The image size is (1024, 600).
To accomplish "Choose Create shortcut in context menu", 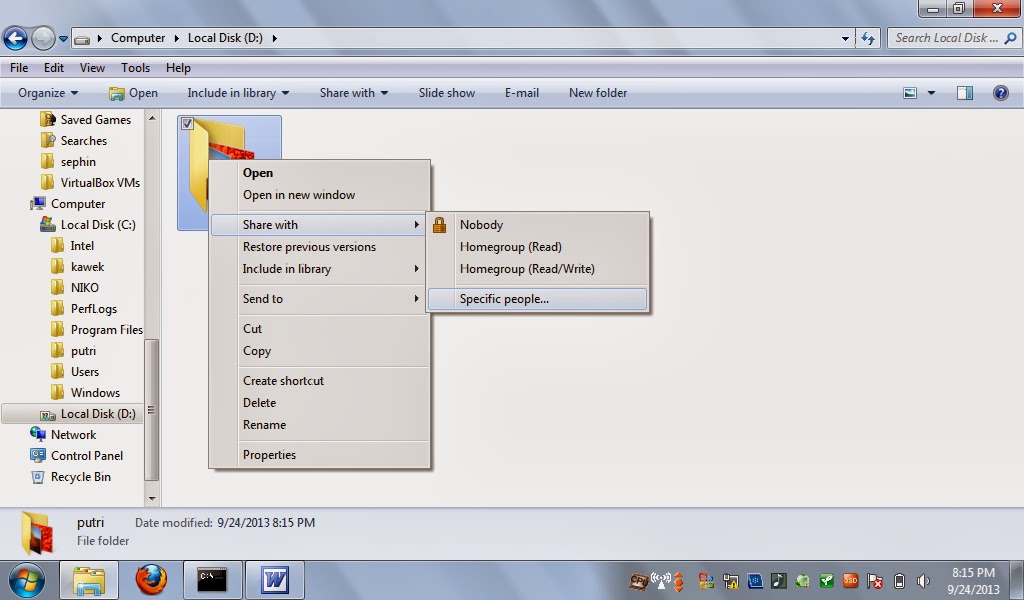I will [320, 381].
